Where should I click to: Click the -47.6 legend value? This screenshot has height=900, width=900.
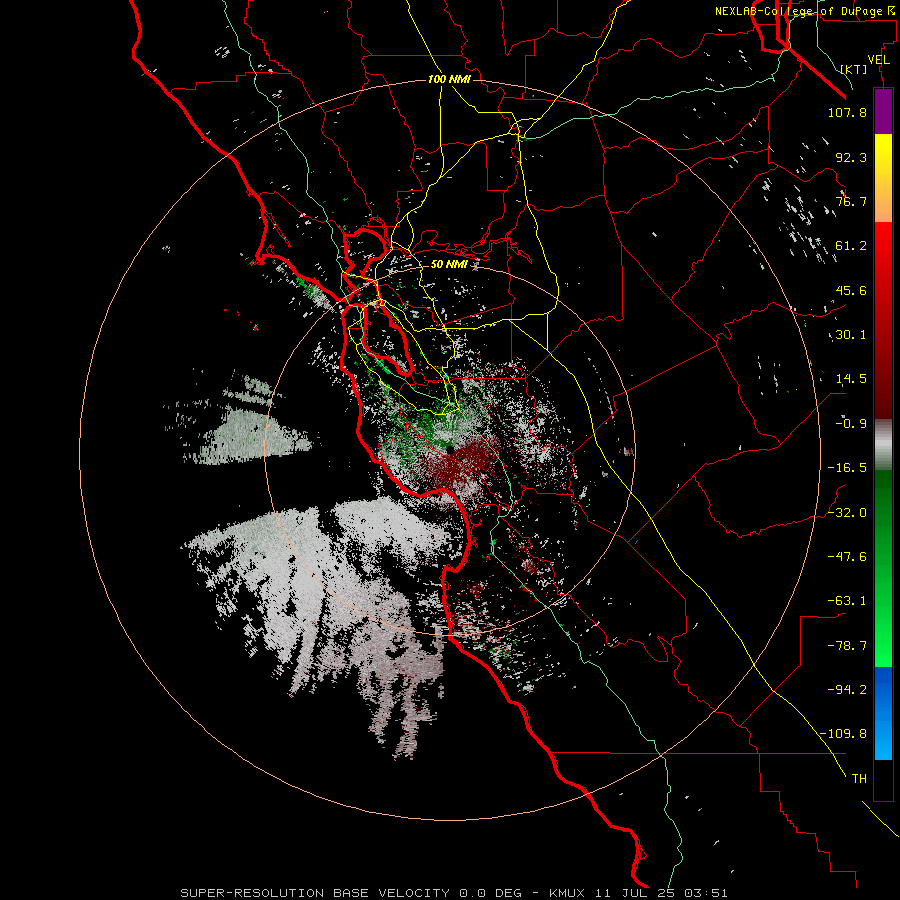pos(847,557)
